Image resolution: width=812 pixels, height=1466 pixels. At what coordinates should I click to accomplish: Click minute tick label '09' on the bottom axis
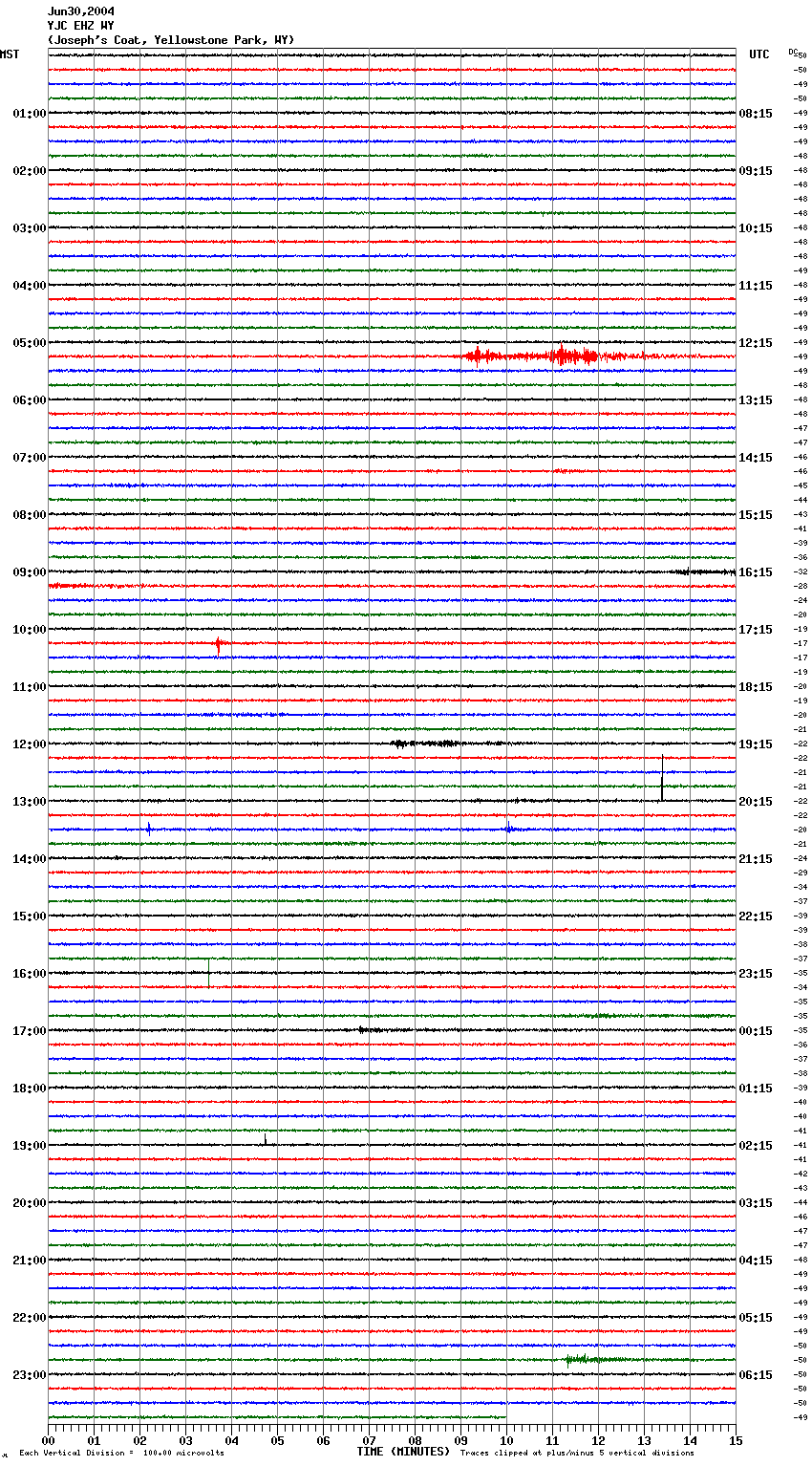[460, 1440]
